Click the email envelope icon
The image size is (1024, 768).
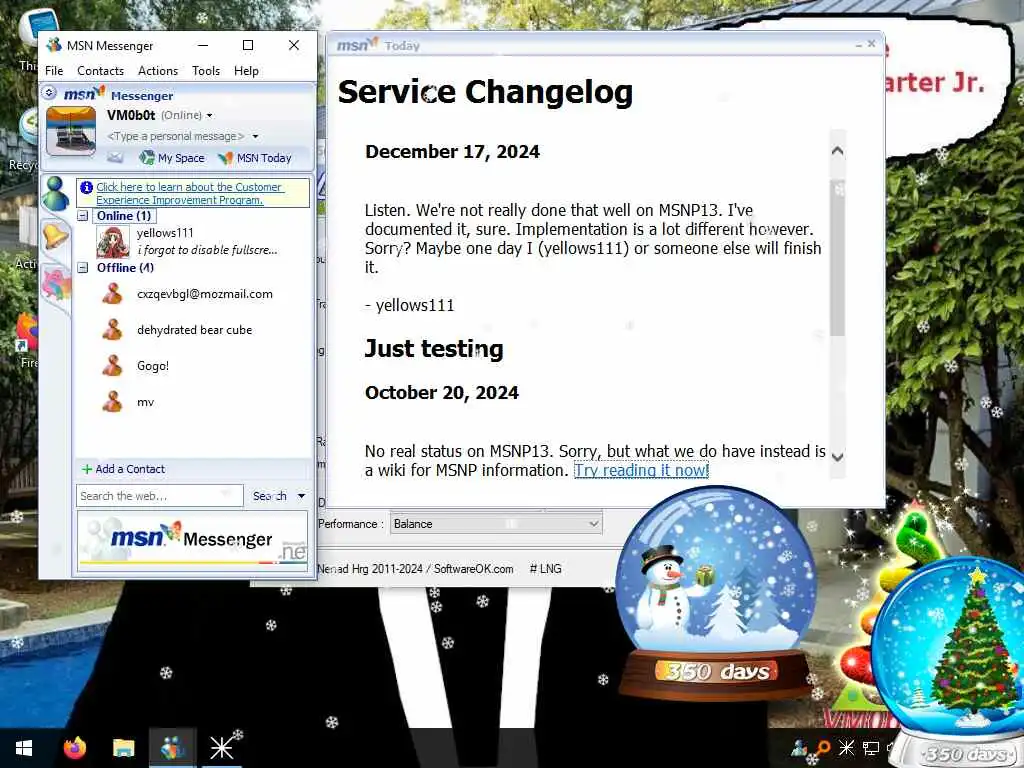(115, 157)
